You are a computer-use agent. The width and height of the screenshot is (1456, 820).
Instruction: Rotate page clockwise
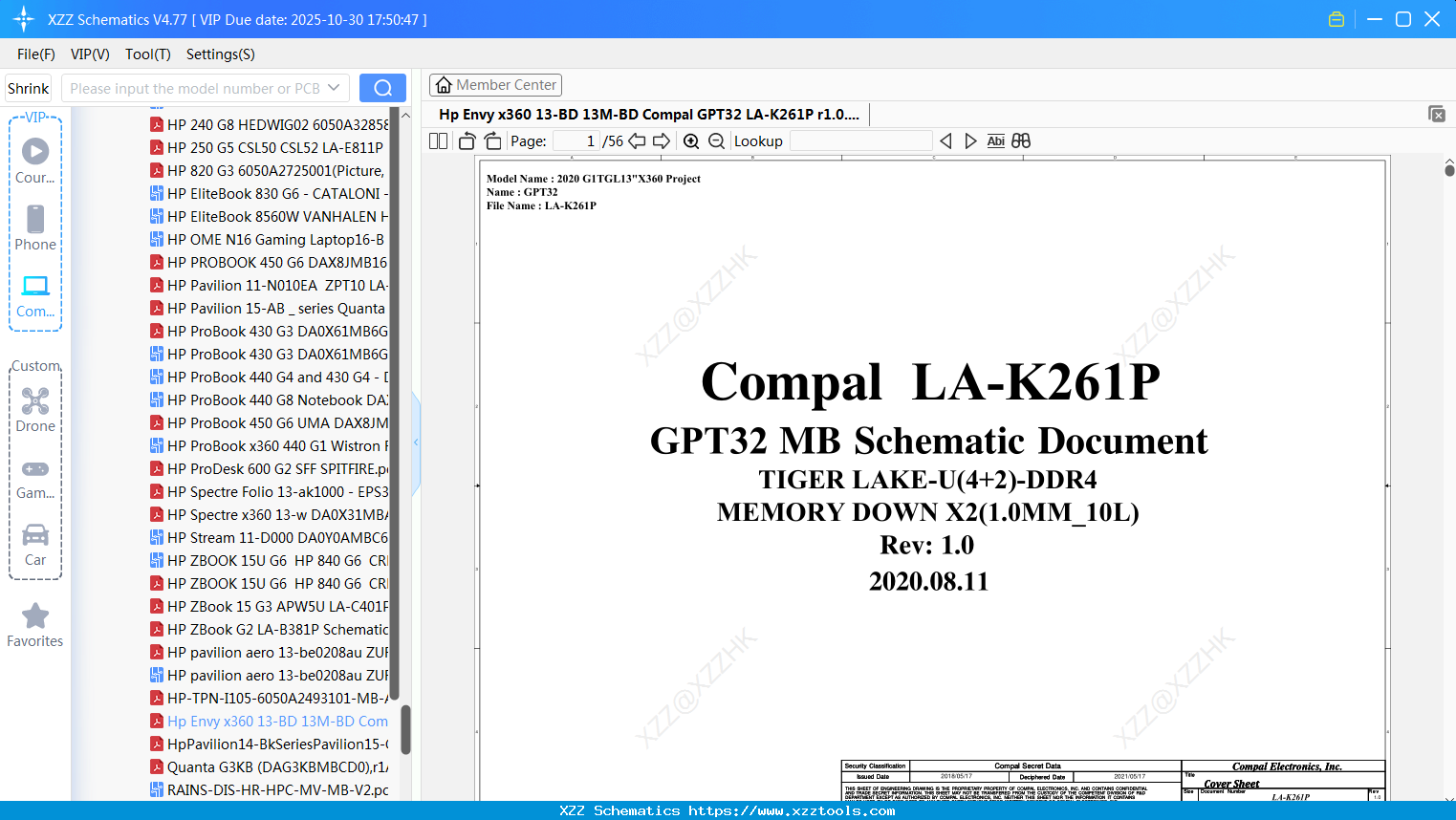[x=492, y=140]
